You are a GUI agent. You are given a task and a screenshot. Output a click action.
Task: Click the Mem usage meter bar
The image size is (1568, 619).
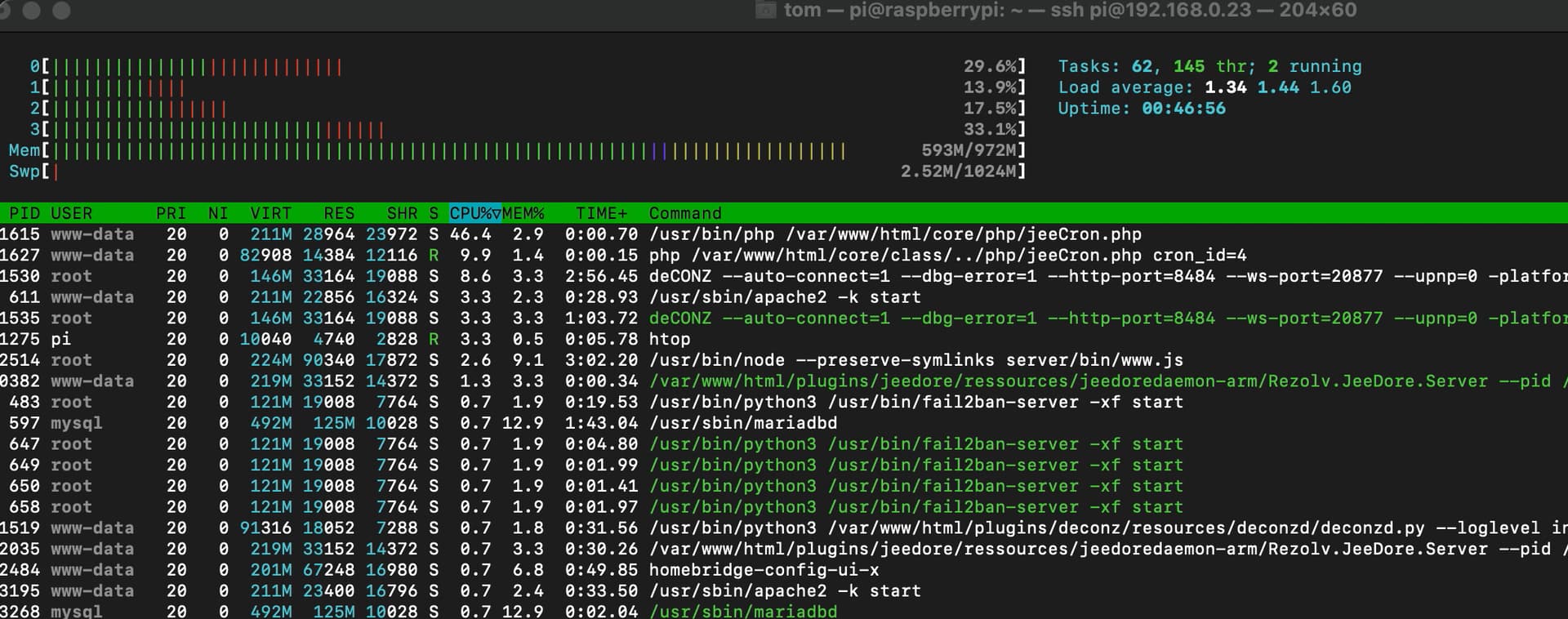449,151
